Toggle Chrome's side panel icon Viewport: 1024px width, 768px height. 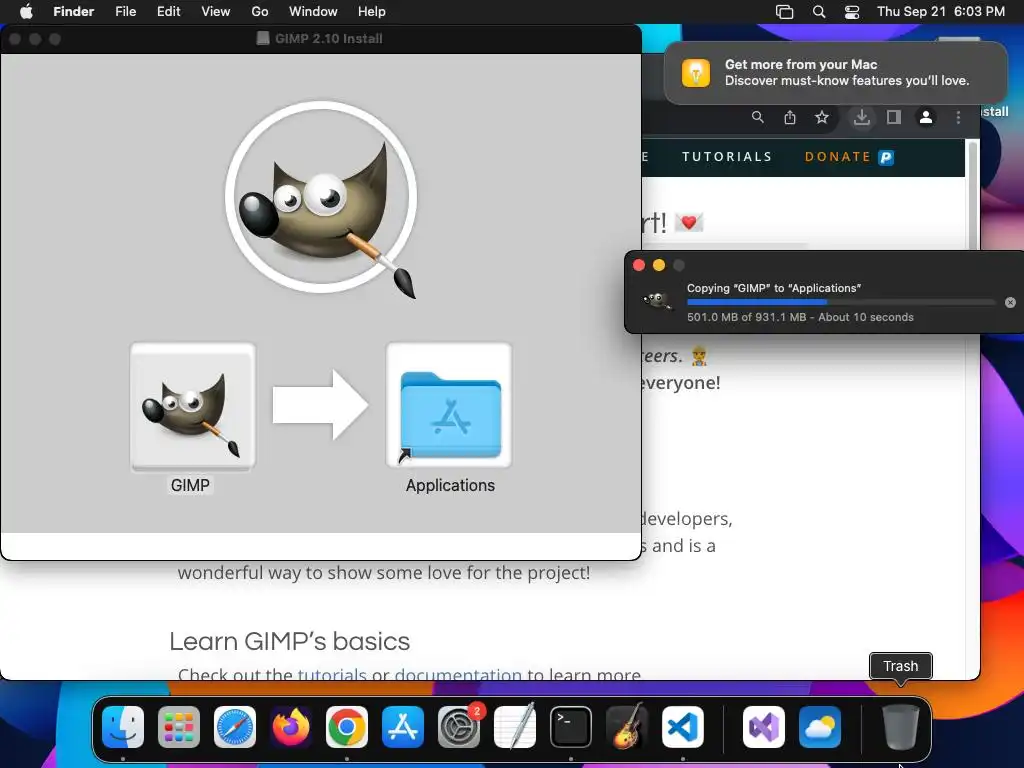coord(894,117)
